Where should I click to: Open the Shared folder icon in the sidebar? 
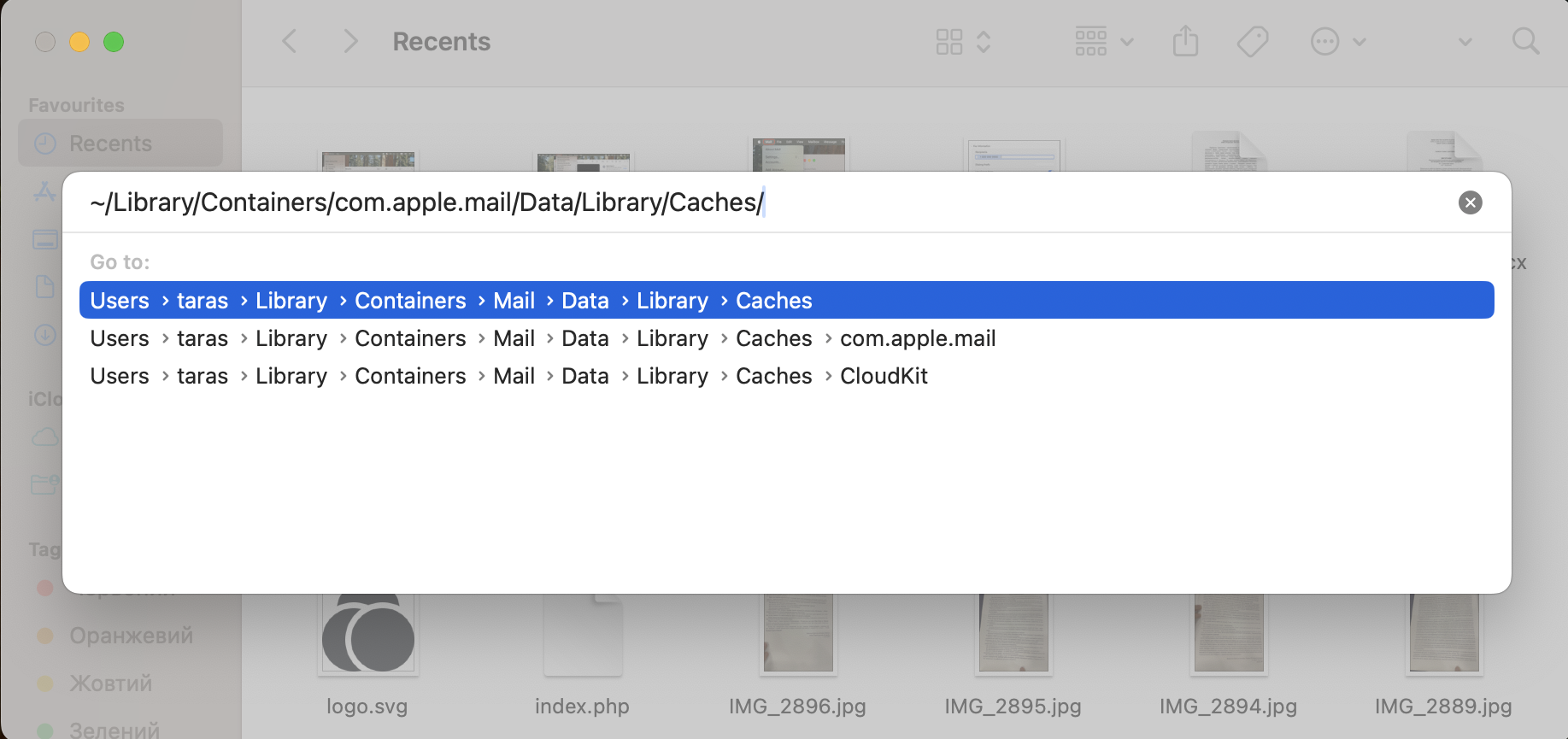[x=44, y=484]
